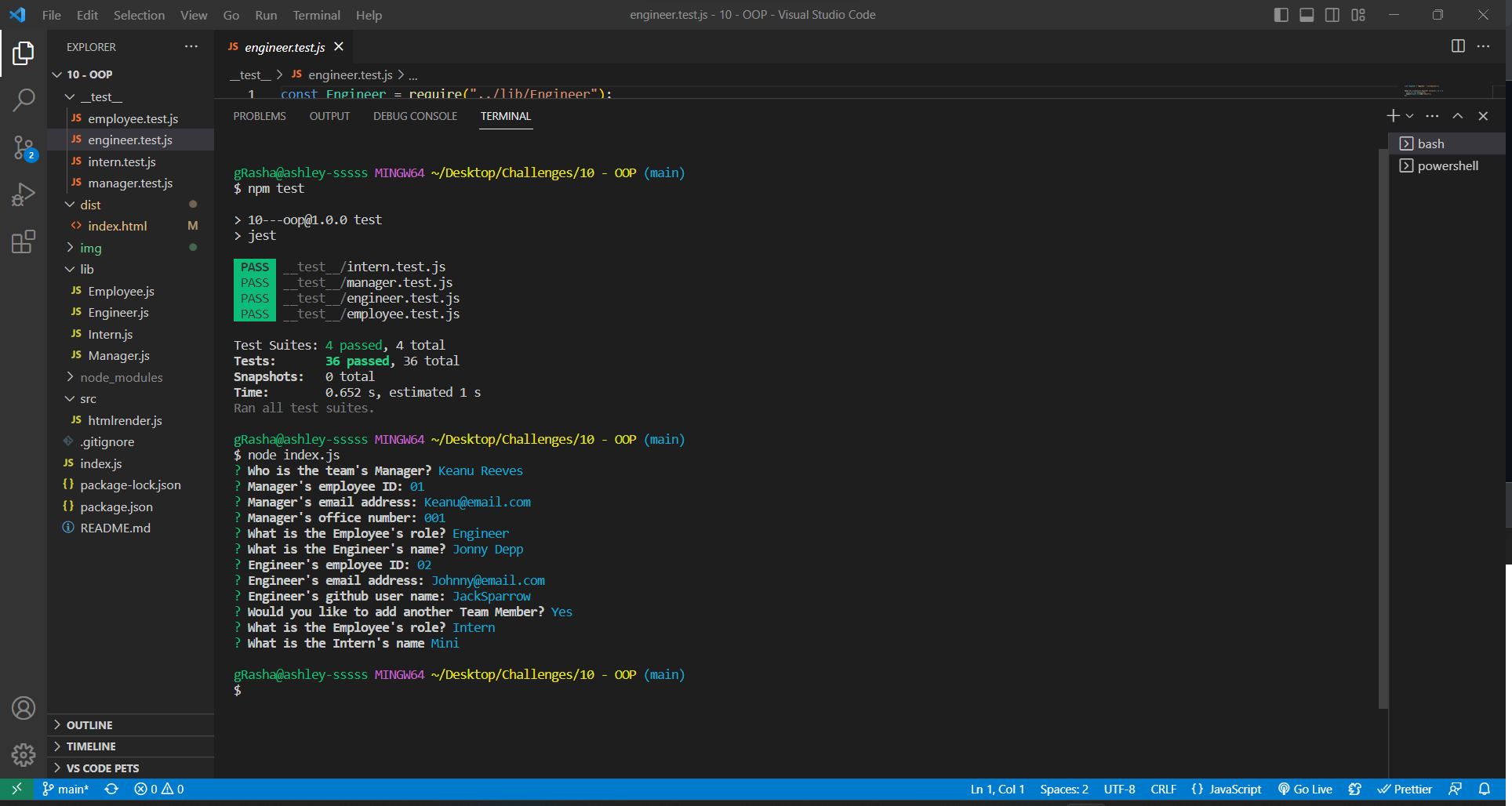Switch to the DEBUG CONSOLE tab
Viewport: 1512px width, 806px height.
pos(415,115)
